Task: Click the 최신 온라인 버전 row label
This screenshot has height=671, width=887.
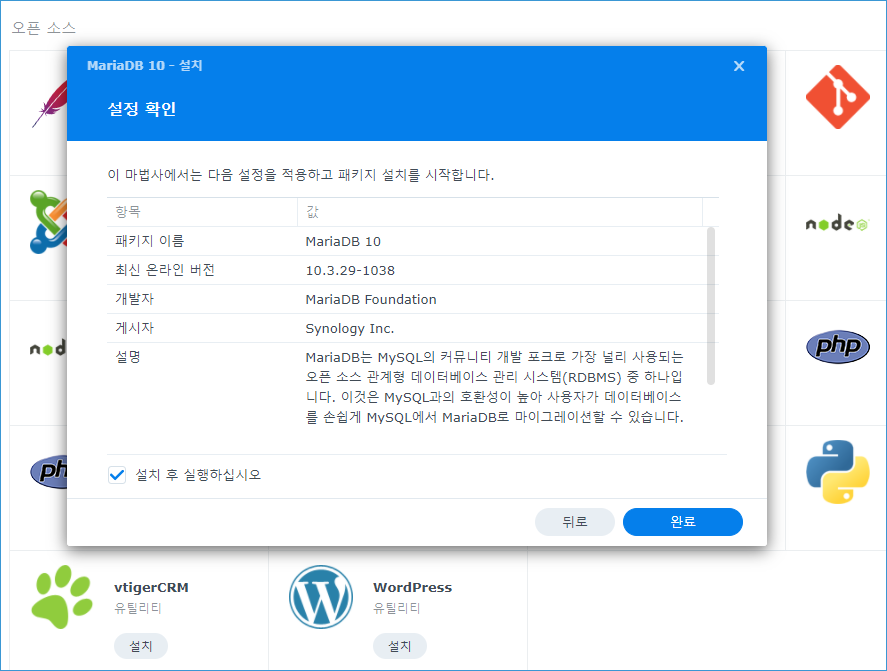Action: pos(165,270)
